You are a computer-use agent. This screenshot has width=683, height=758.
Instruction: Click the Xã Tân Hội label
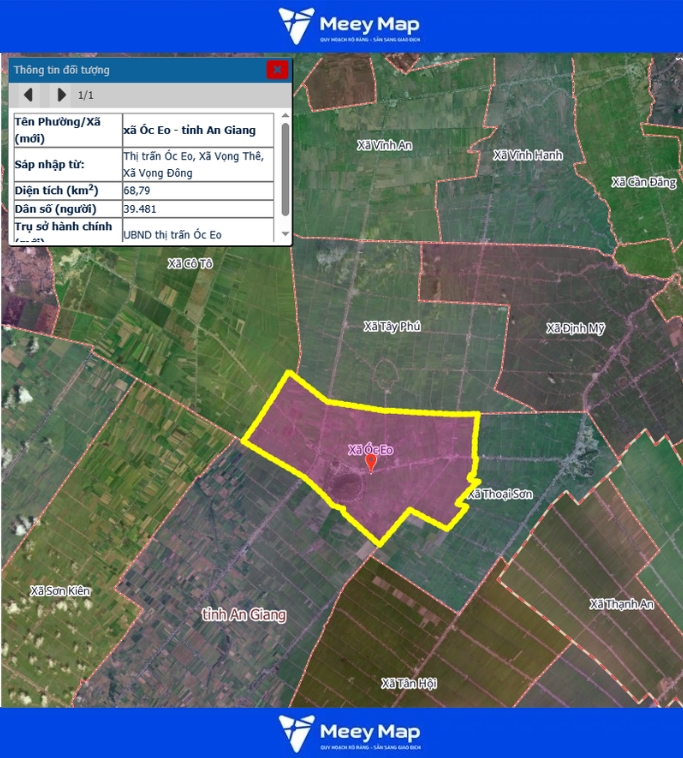coord(409,684)
